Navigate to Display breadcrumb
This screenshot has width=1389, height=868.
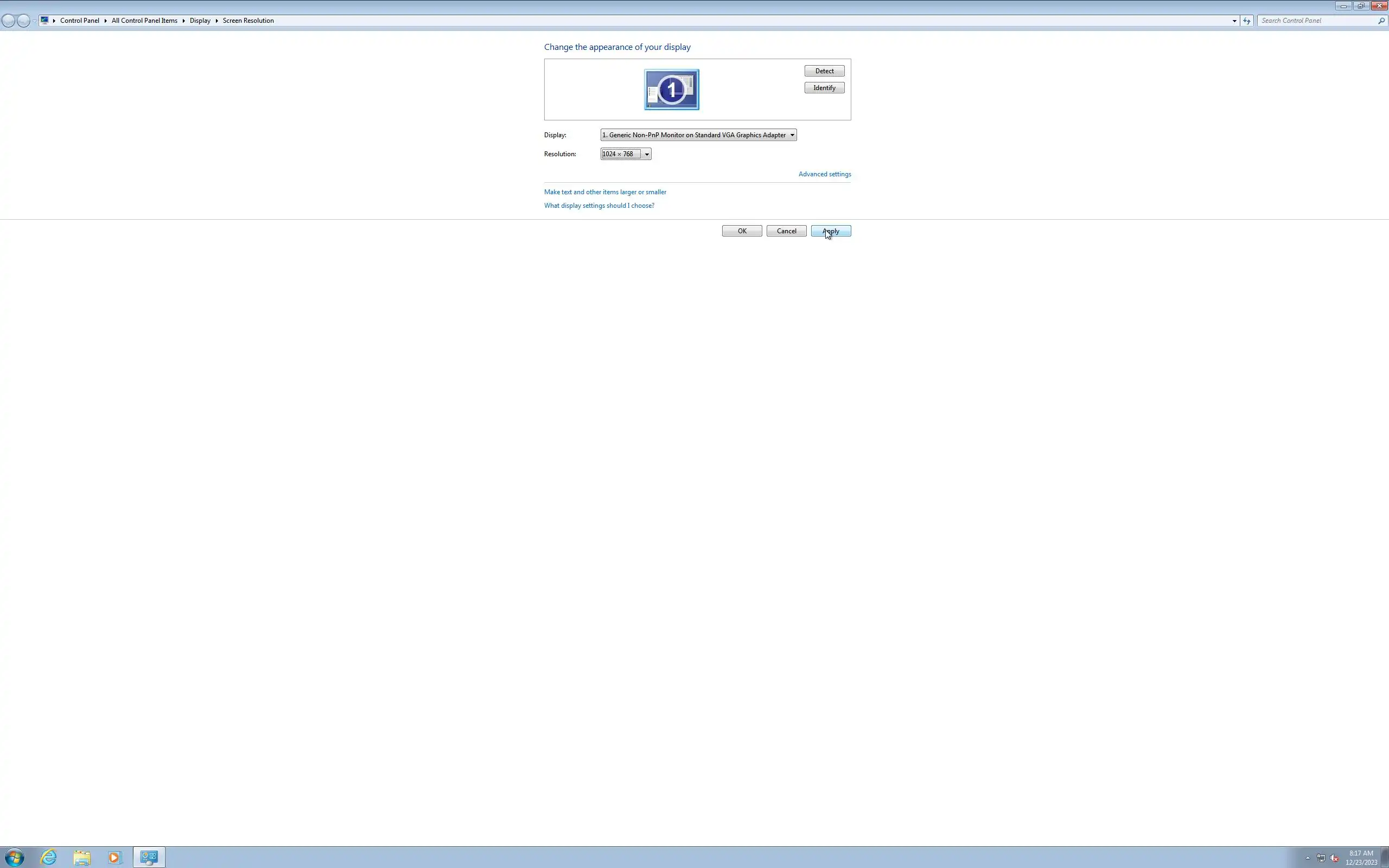click(200, 21)
